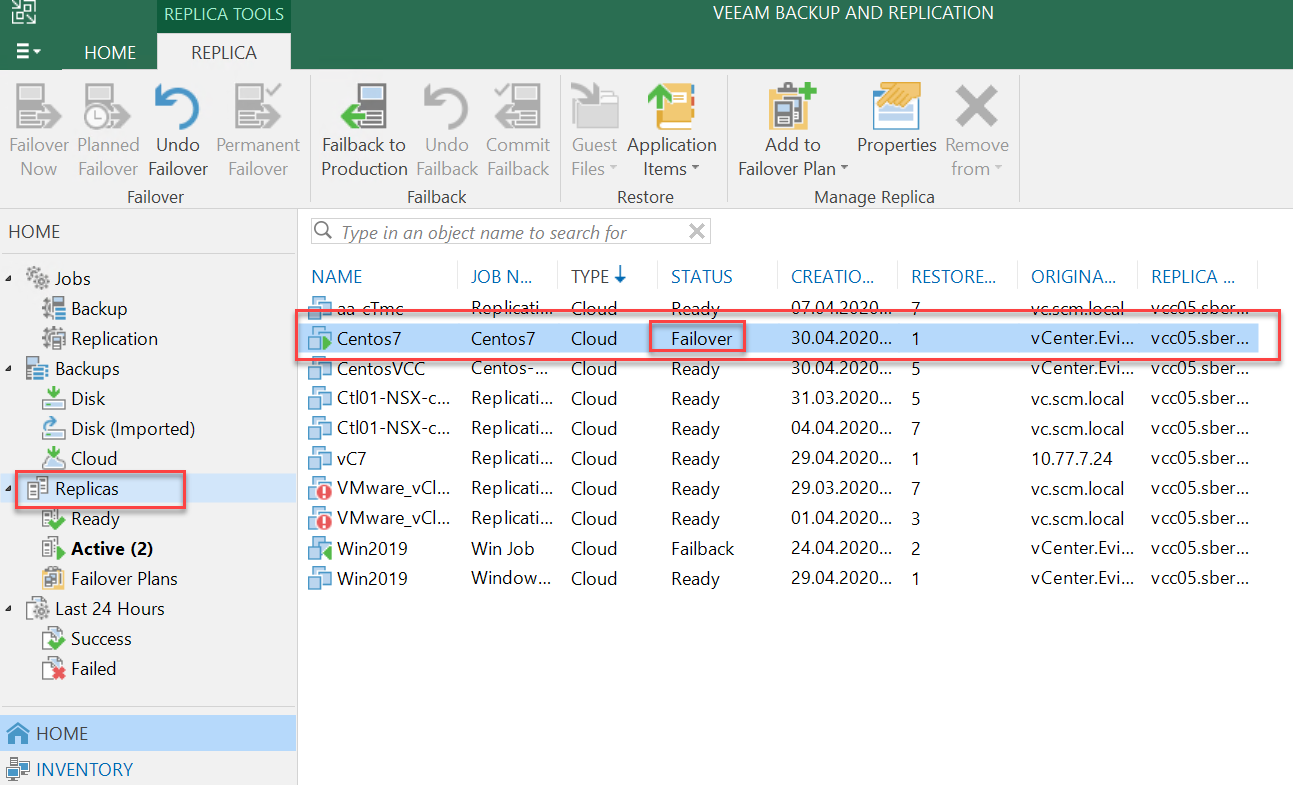Select Disk under Backups
Screen dimensions: 1293x786
[x=88, y=399]
